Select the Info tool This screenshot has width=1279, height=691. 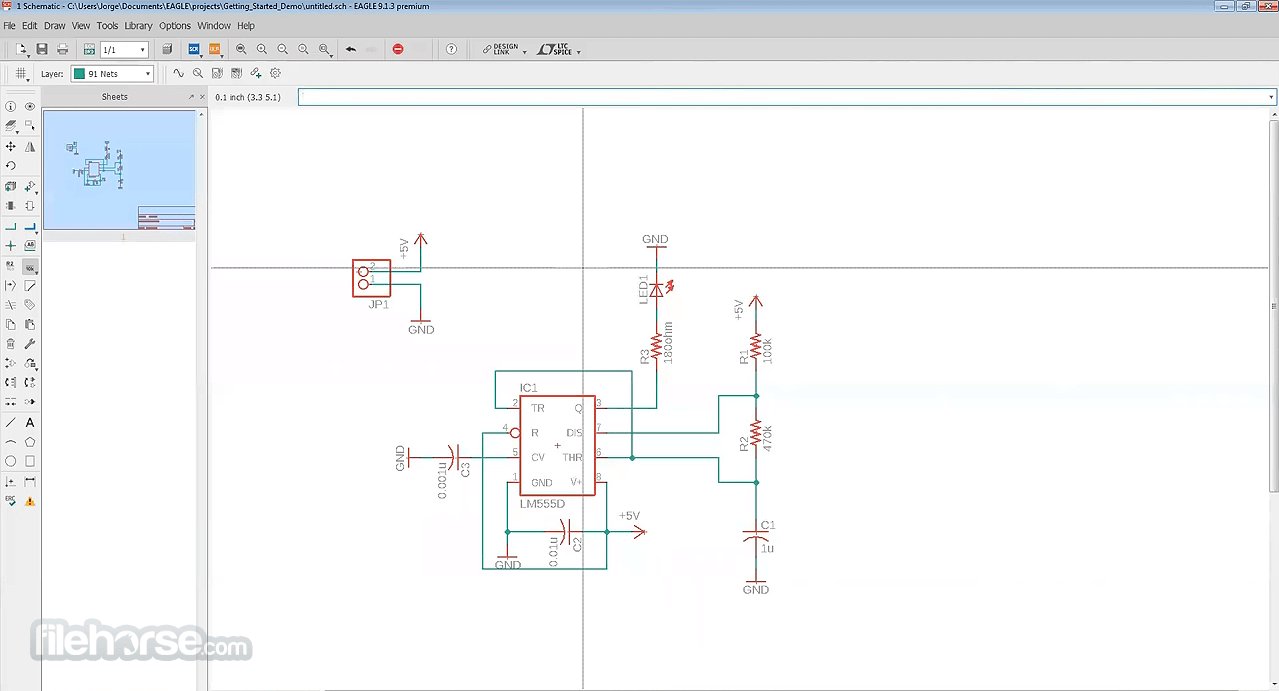pyautogui.click(x=11, y=106)
